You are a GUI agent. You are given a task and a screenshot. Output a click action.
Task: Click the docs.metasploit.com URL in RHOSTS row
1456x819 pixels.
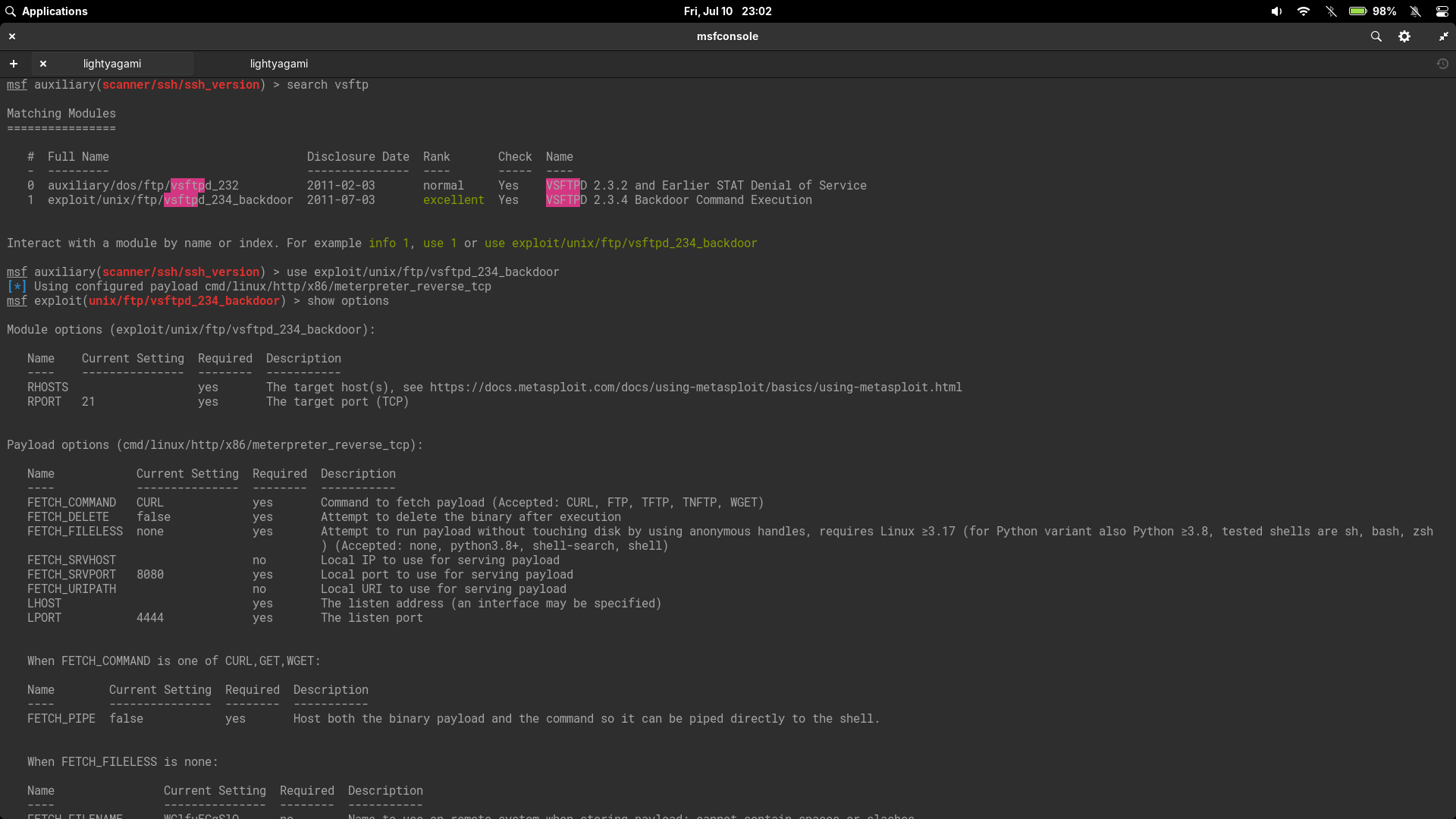[x=695, y=388]
